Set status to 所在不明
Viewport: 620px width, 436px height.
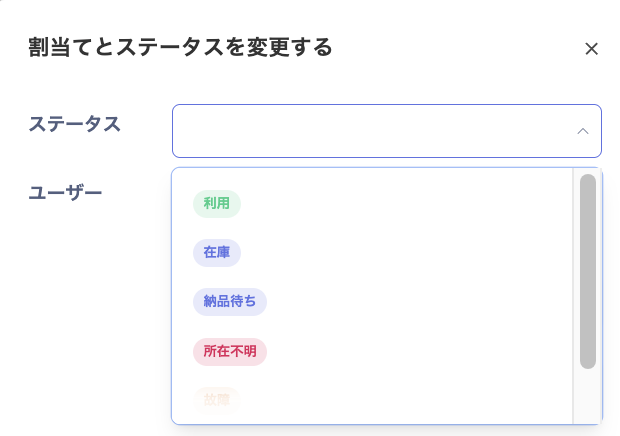[230, 352]
